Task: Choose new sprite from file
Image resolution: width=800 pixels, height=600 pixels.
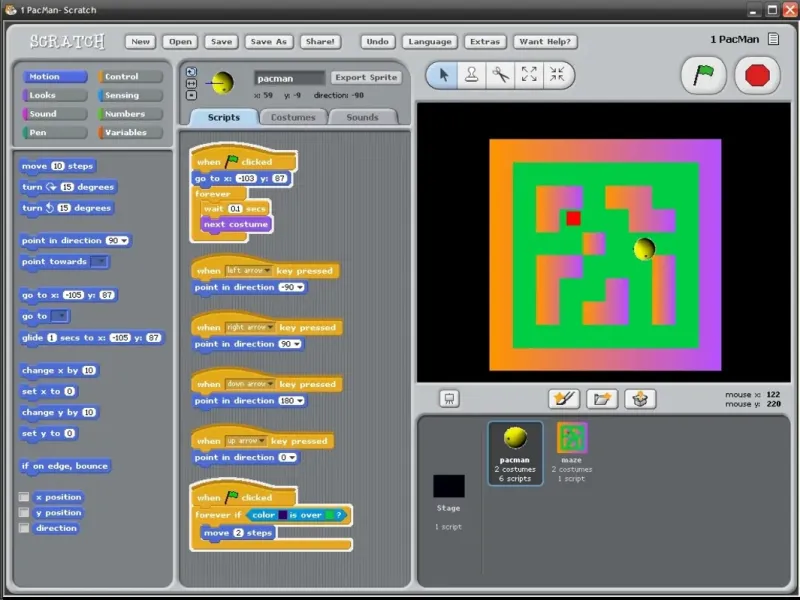Action: click(602, 398)
